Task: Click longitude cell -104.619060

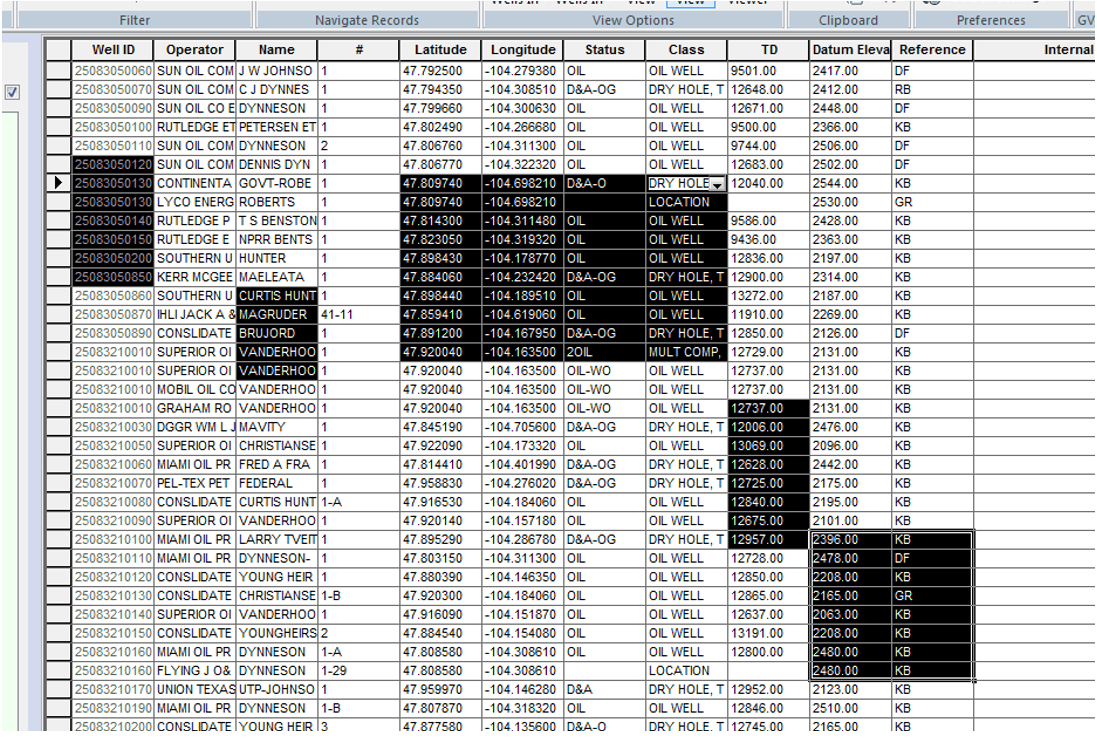Action: 523,315
